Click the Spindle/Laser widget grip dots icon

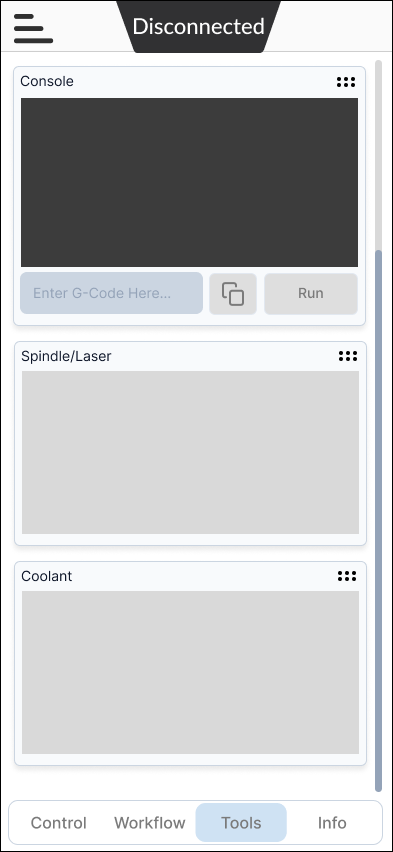(348, 356)
